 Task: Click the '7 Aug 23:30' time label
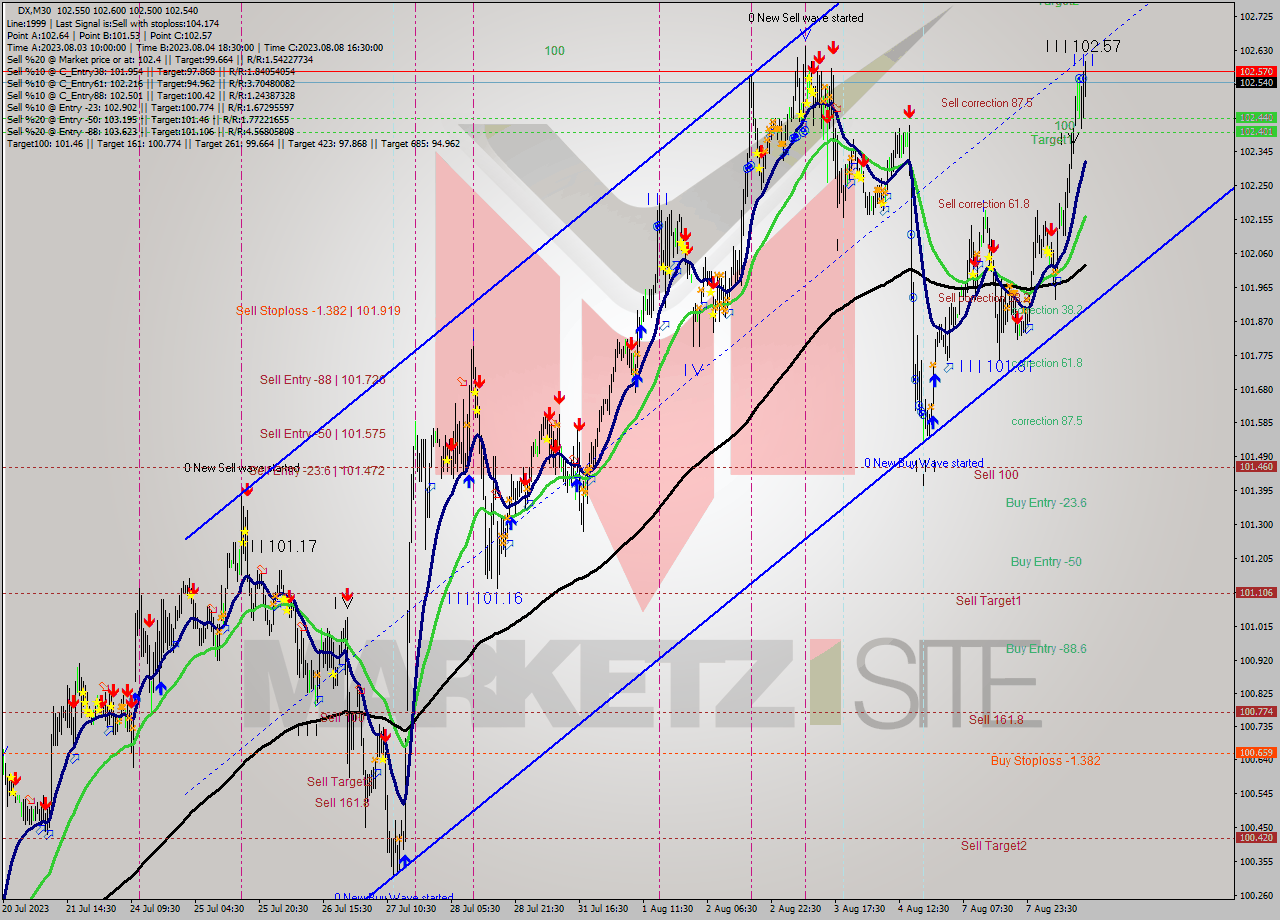click(x=1052, y=909)
